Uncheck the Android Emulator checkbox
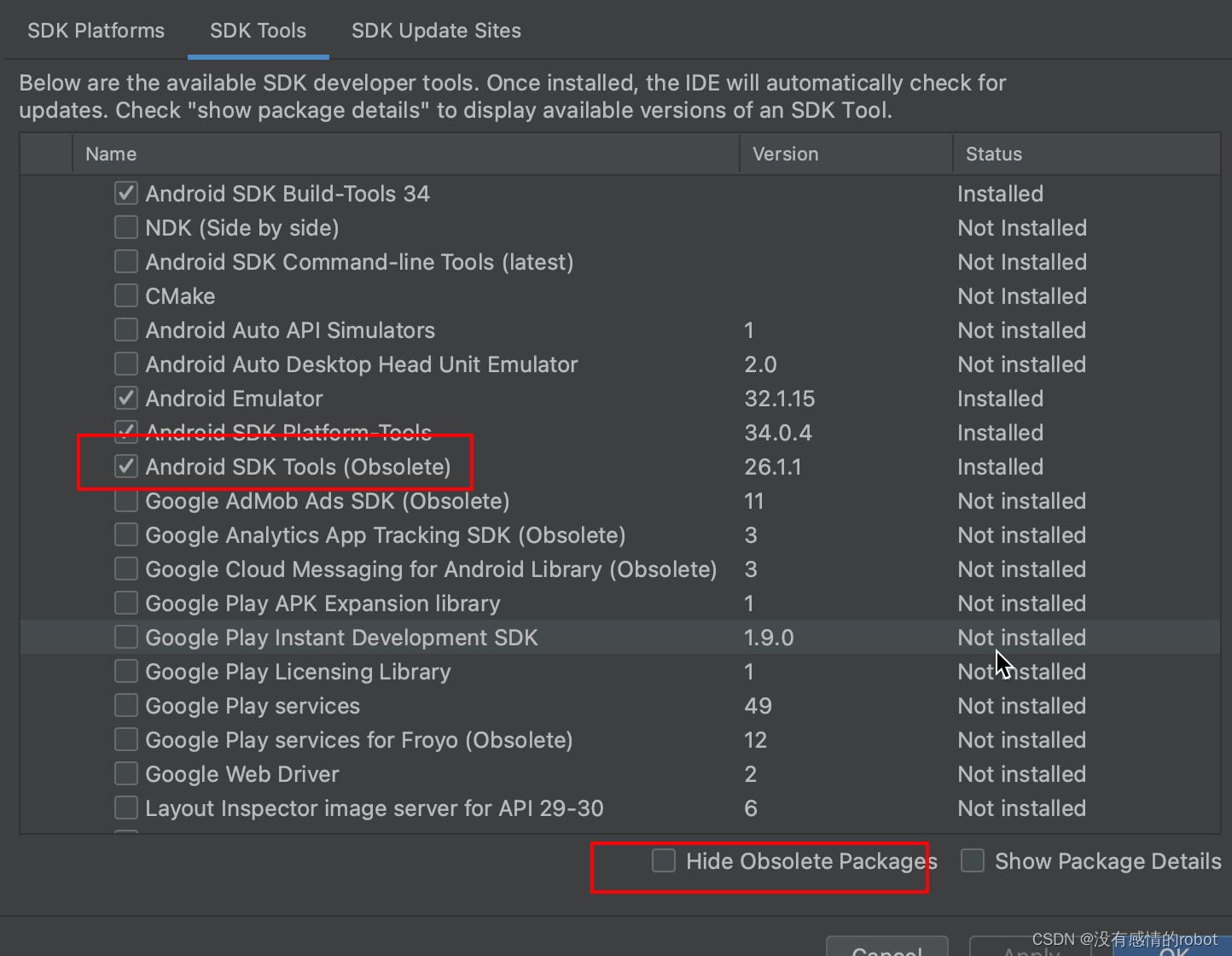Viewport: 1232px width, 956px height. (126, 398)
